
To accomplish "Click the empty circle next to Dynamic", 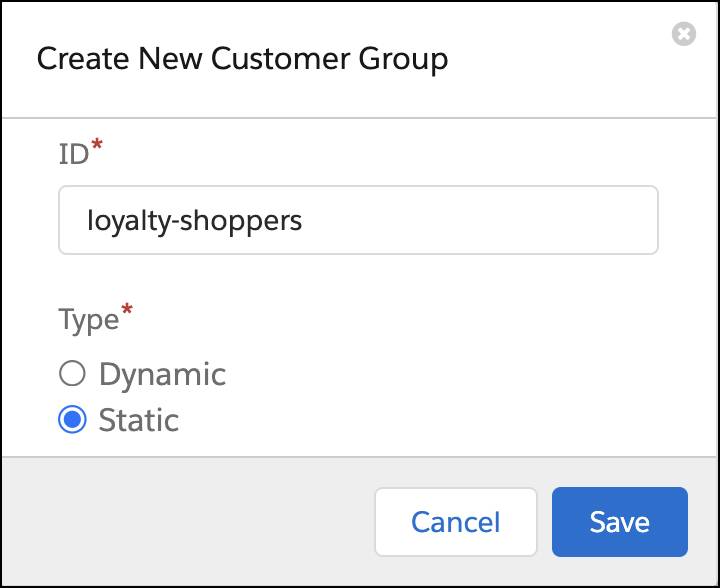I will click(x=72, y=373).
